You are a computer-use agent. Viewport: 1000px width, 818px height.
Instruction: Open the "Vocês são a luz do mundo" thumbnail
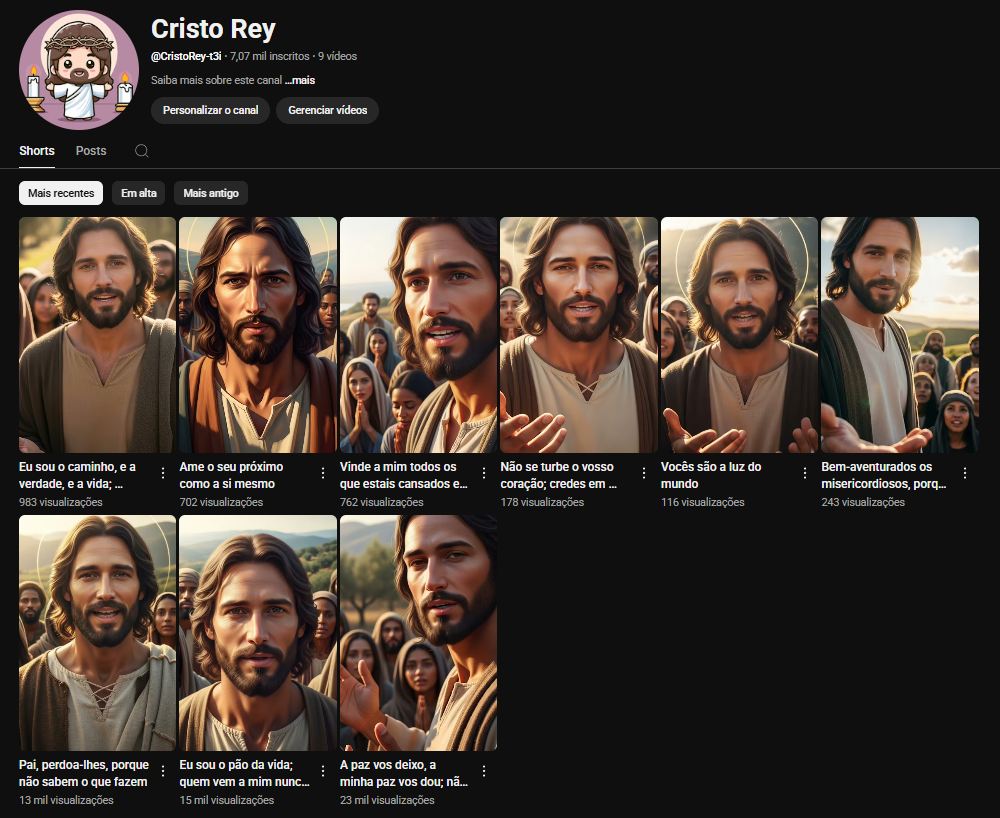click(x=739, y=335)
